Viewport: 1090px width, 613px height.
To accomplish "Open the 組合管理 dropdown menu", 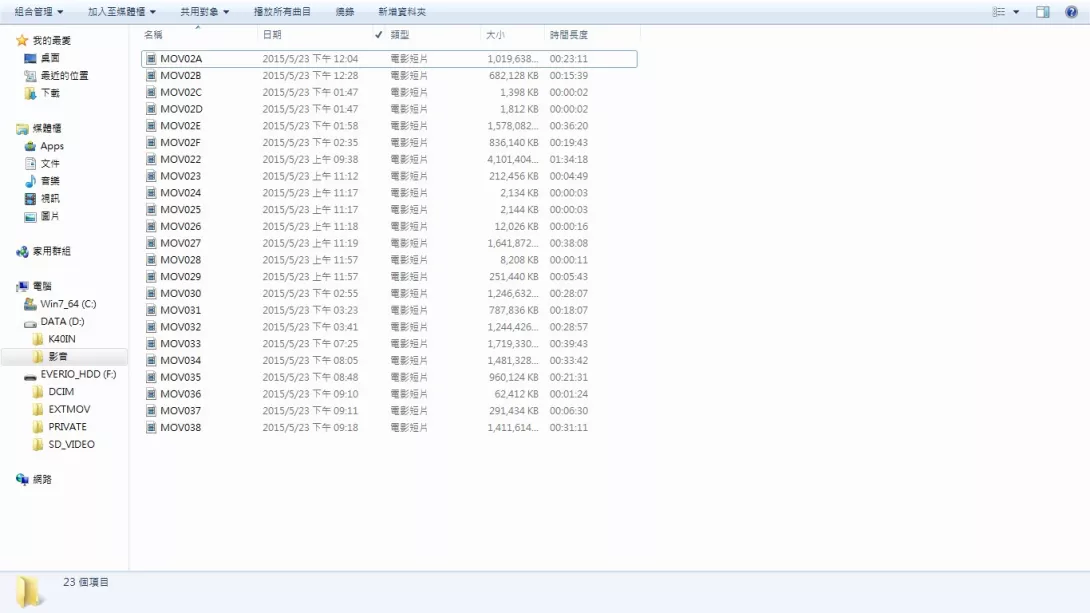I will tap(39, 12).
